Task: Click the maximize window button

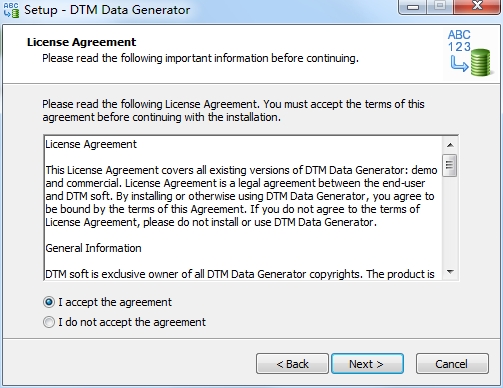Action: [x=440, y=7]
